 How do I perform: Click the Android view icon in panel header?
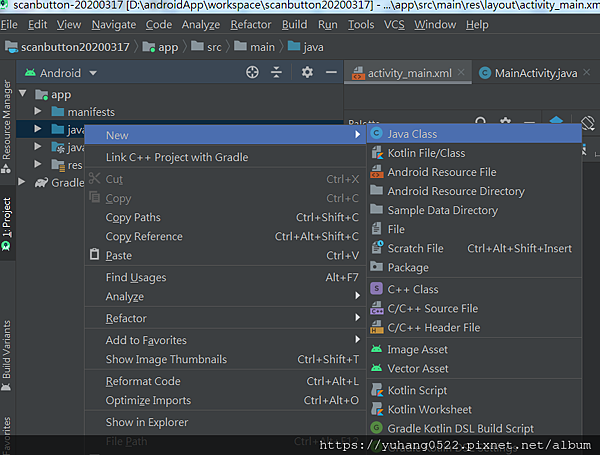tap(30, 73)
